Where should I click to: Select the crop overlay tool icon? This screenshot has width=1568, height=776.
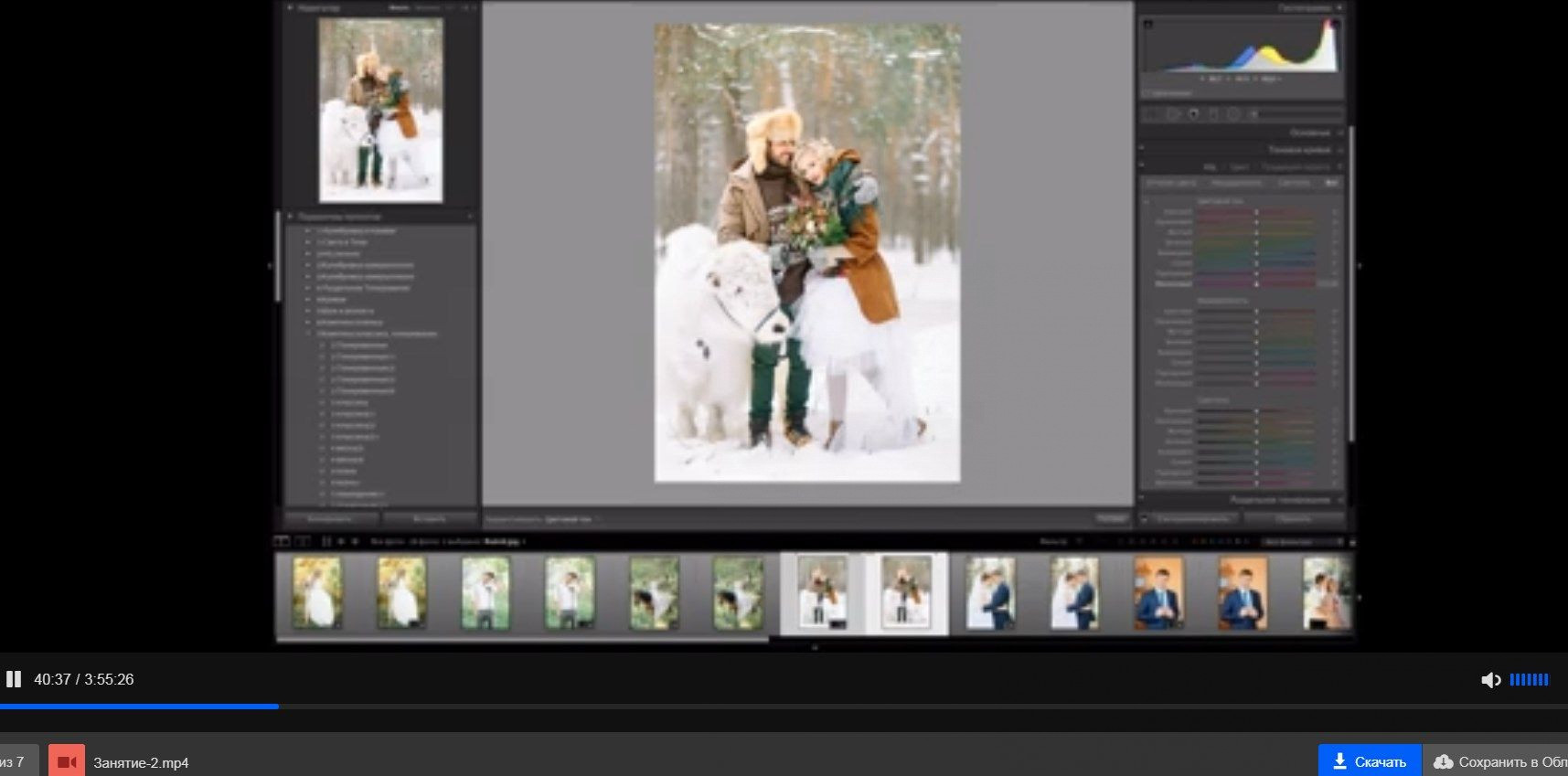(1173, 114)
